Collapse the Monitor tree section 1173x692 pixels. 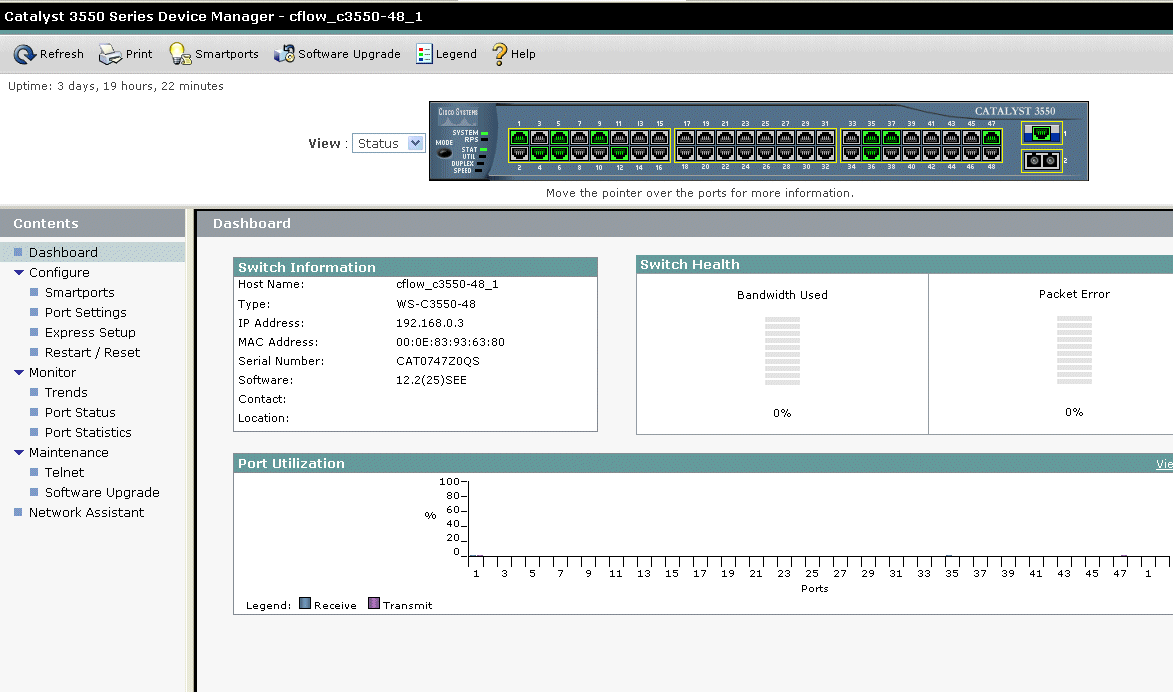19,372
